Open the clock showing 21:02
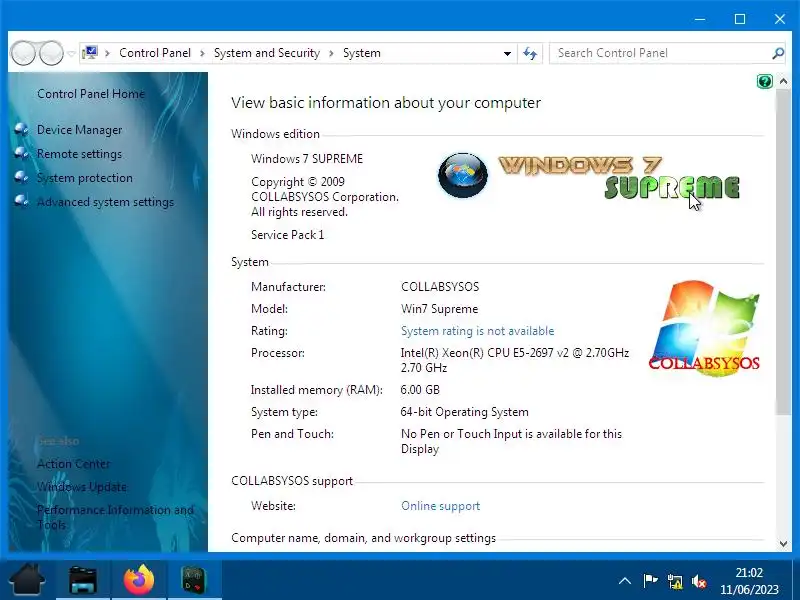This screenshot has width=800, height=600. (749, 581)
